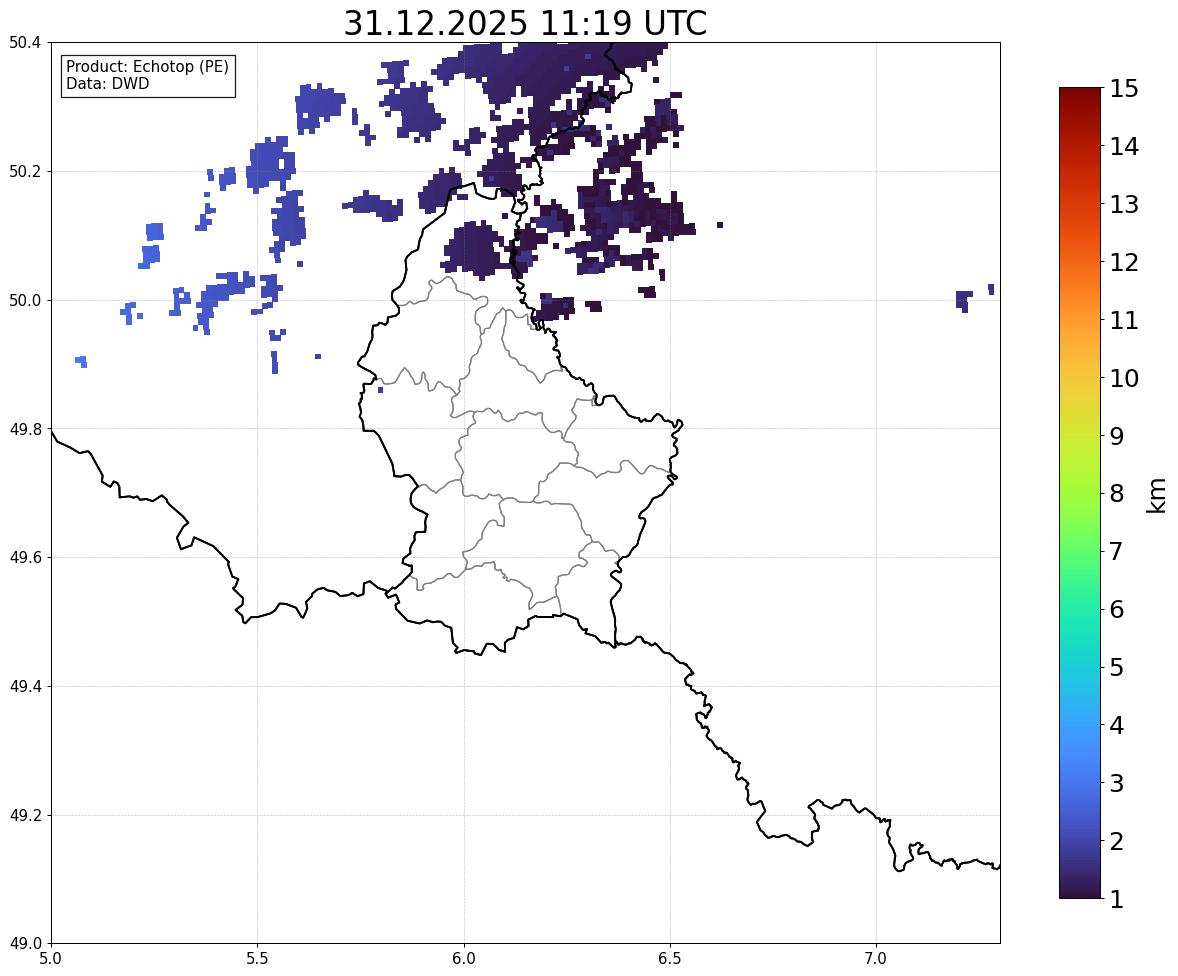
Task: Click the y-axis label "50.4"
Action: 25,43
